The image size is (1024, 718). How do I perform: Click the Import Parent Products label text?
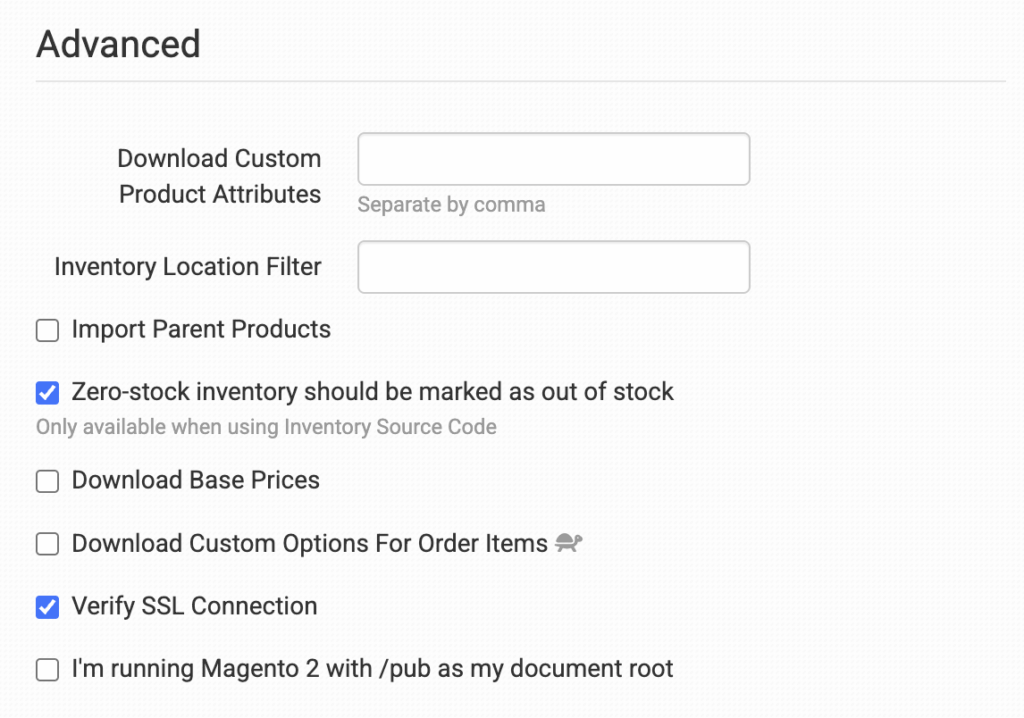tap(201, 329)
